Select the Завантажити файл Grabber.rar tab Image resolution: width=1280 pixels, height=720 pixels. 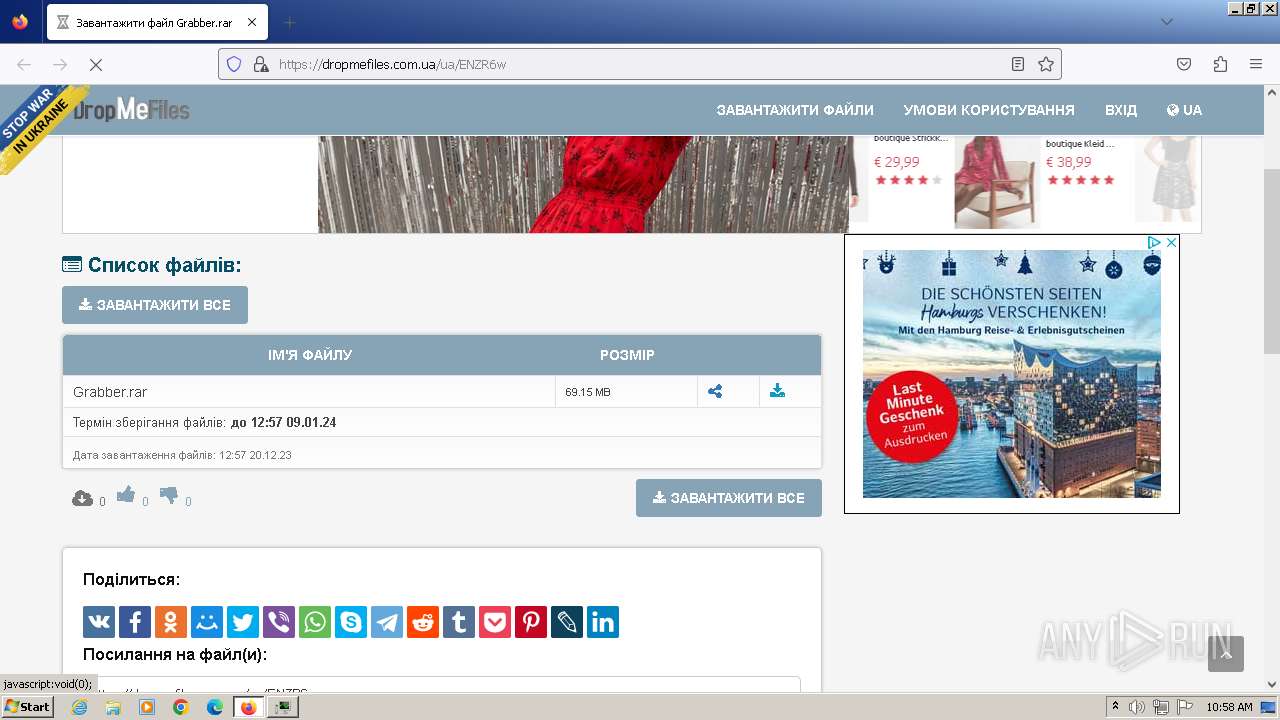156,22
